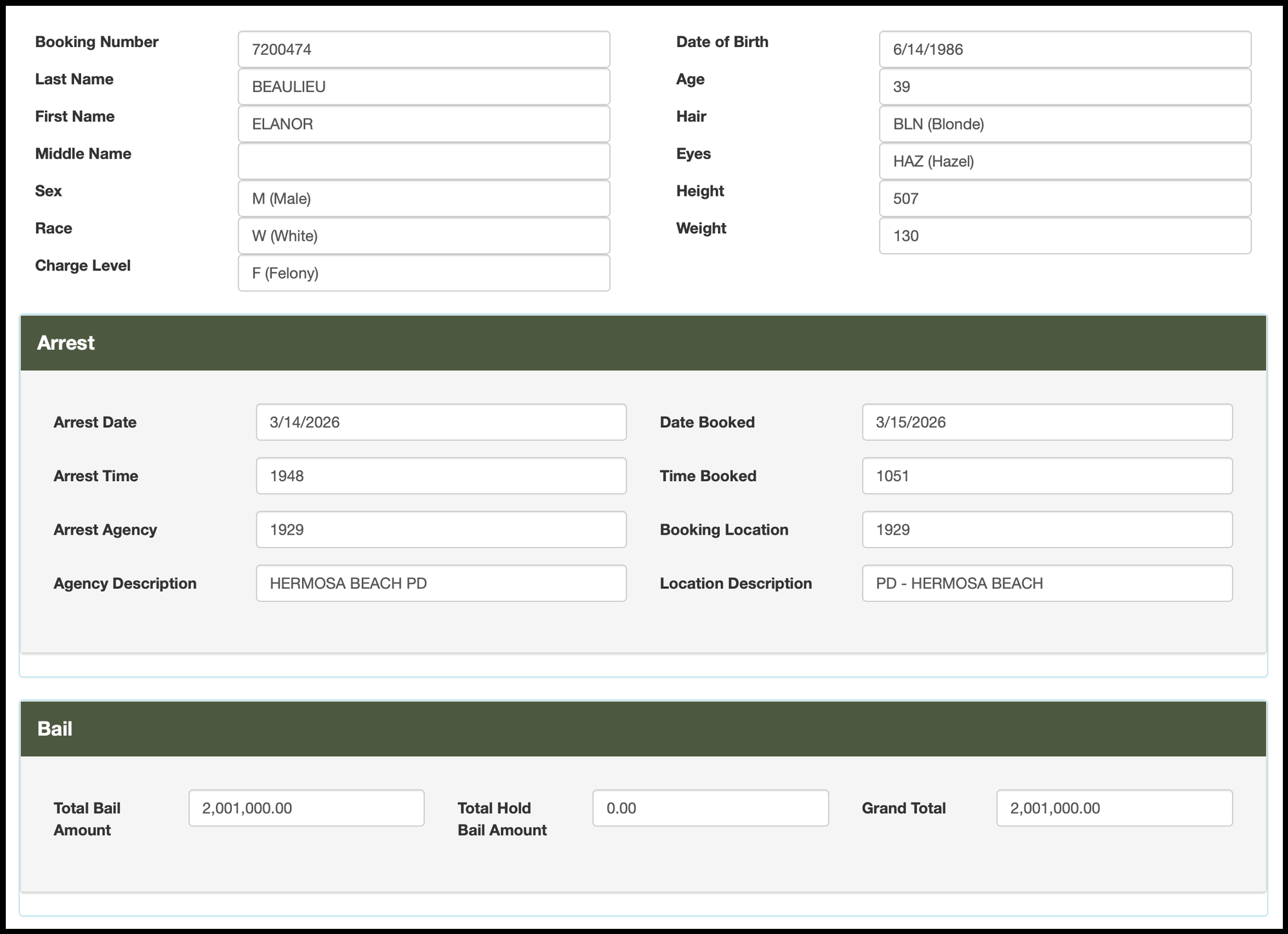Click the Height field showing 507
Image resolution: width=1288 pixels, height=934 pixels.
1065,199
